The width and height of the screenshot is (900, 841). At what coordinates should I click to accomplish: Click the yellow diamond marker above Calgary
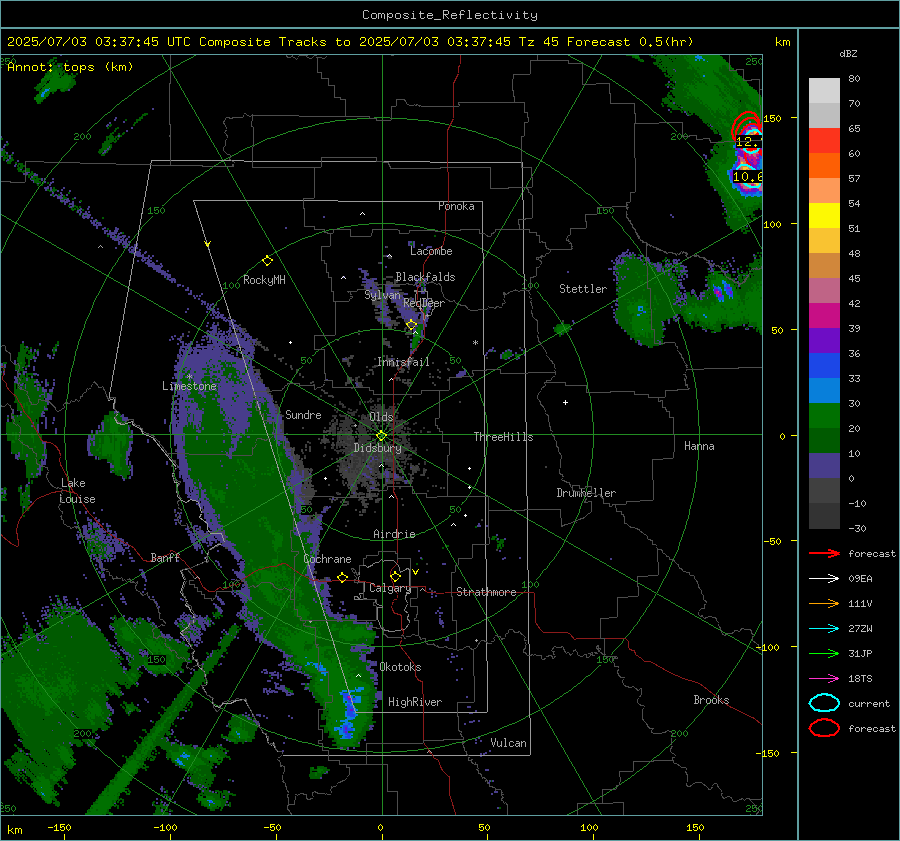click(395, 576)
